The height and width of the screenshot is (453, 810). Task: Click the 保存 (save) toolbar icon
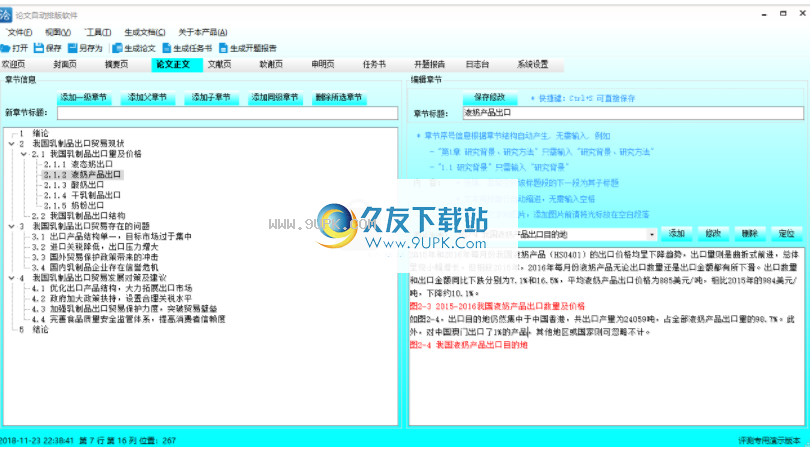39,48
